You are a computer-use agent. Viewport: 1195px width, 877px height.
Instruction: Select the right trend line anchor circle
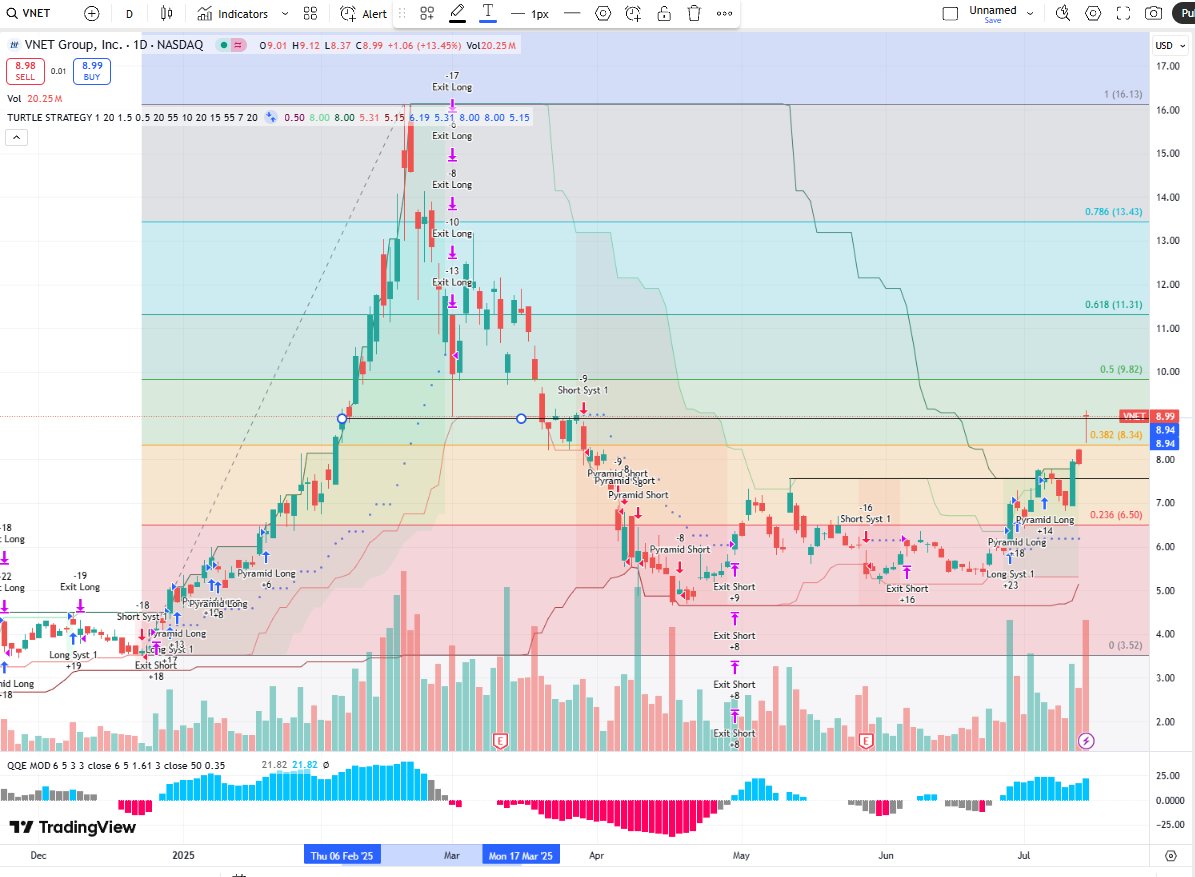coord(521,418)
